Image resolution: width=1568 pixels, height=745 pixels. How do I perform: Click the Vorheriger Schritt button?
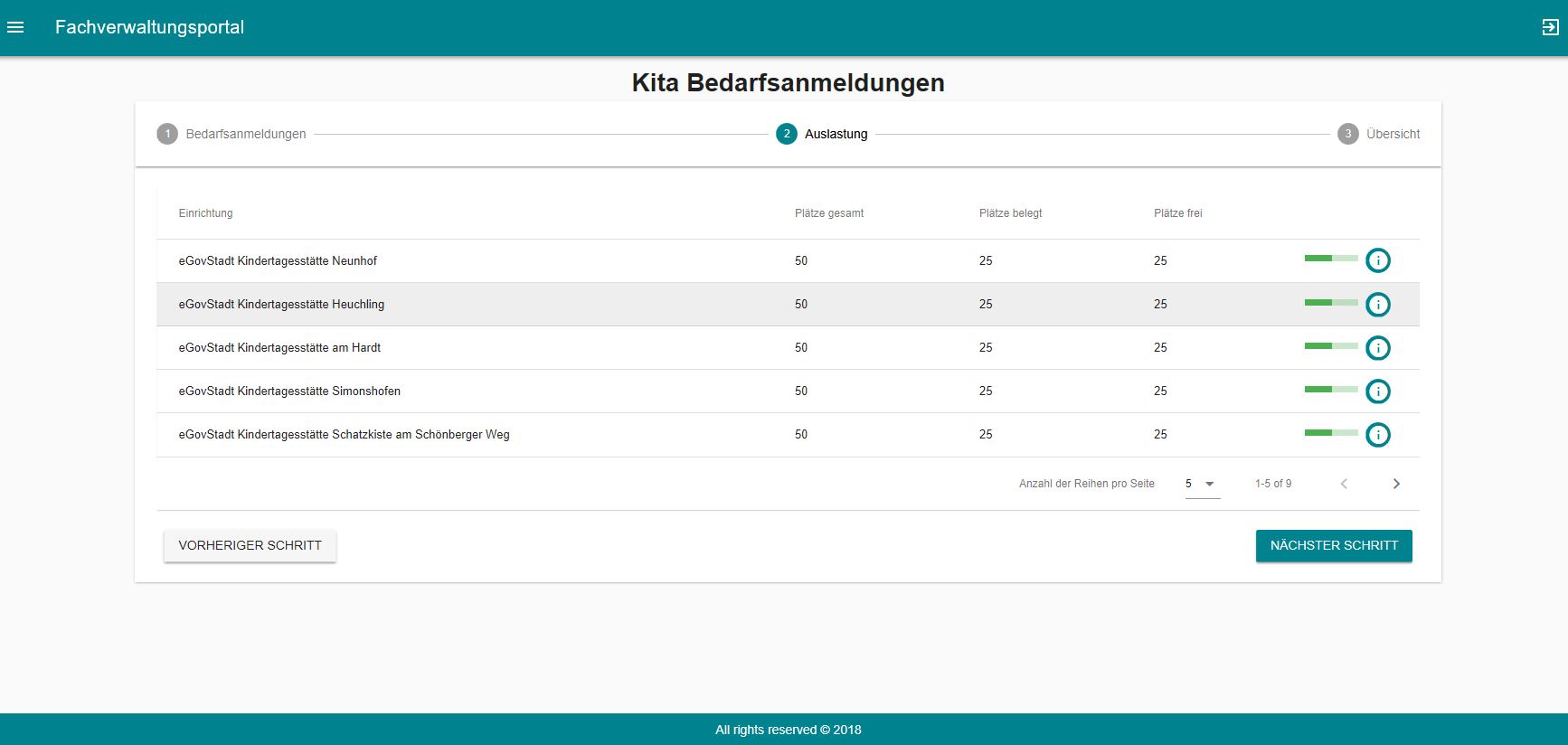[x=250, y=545]
